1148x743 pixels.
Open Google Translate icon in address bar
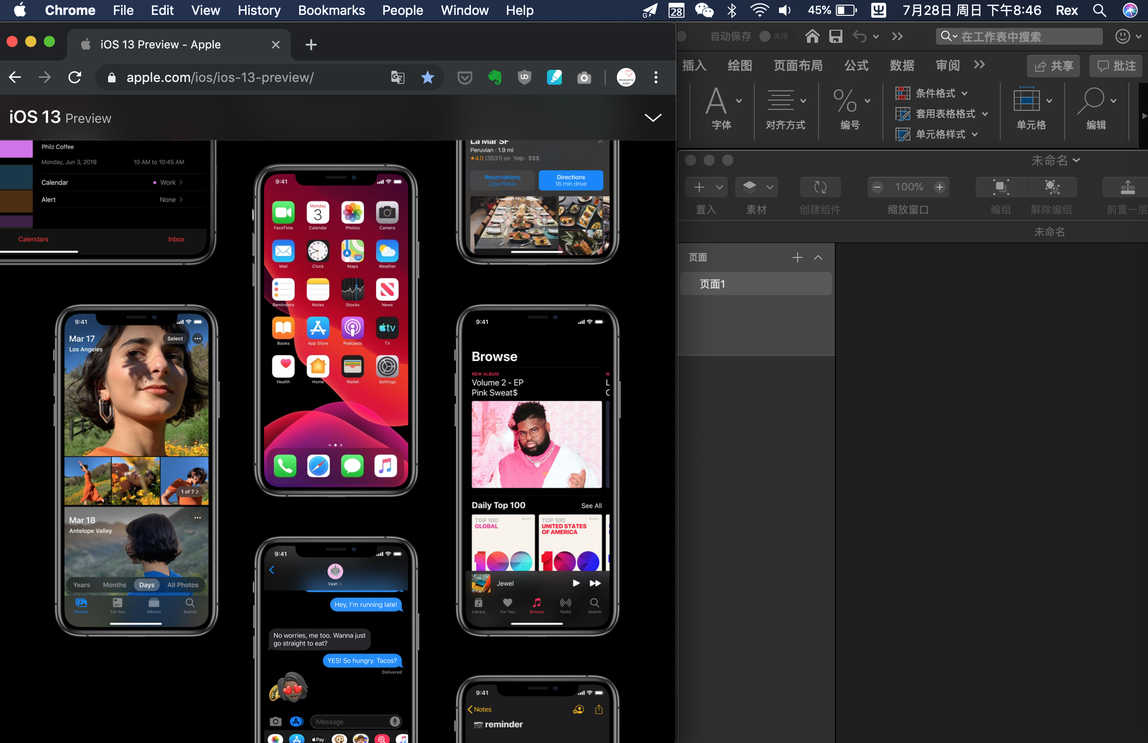pyautogui.click(x=398, y=77)
